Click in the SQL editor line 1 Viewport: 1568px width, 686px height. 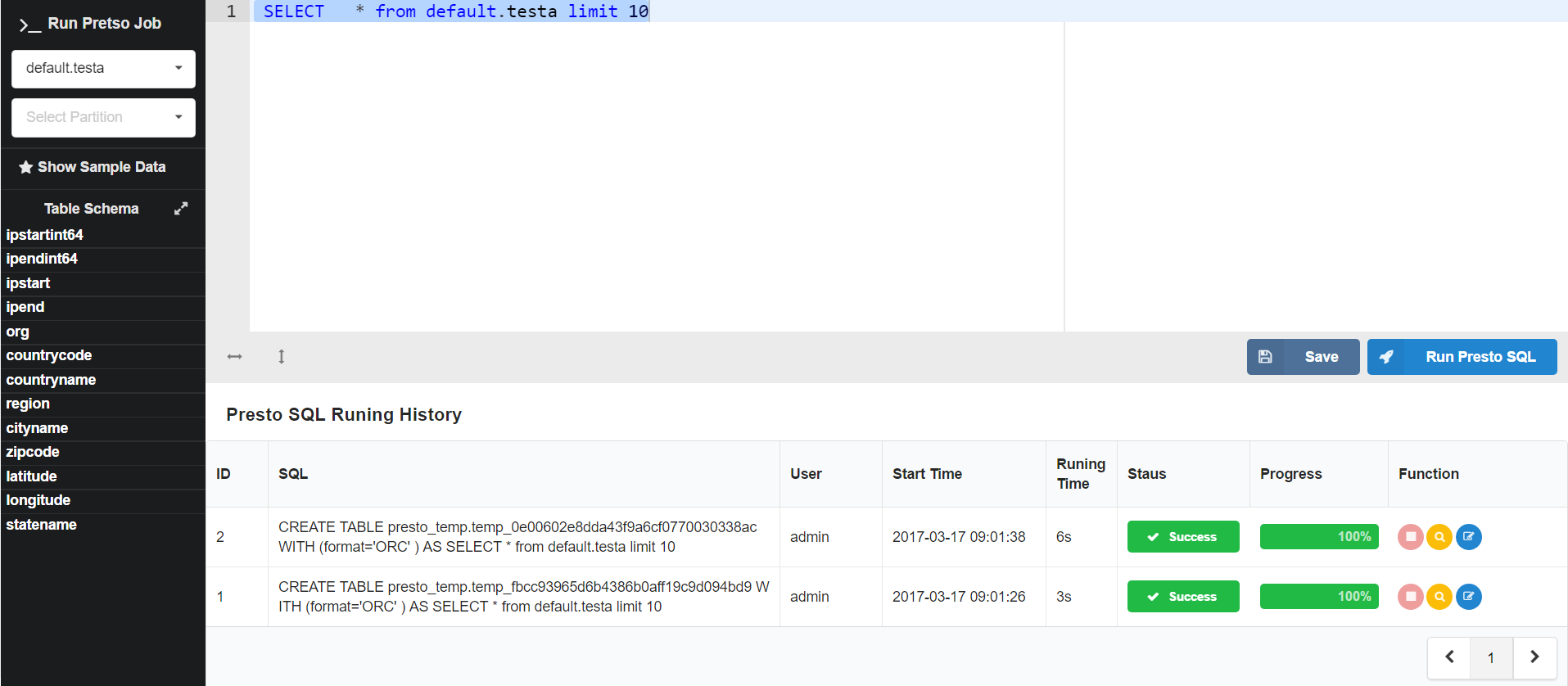click(x=909, y=11)
